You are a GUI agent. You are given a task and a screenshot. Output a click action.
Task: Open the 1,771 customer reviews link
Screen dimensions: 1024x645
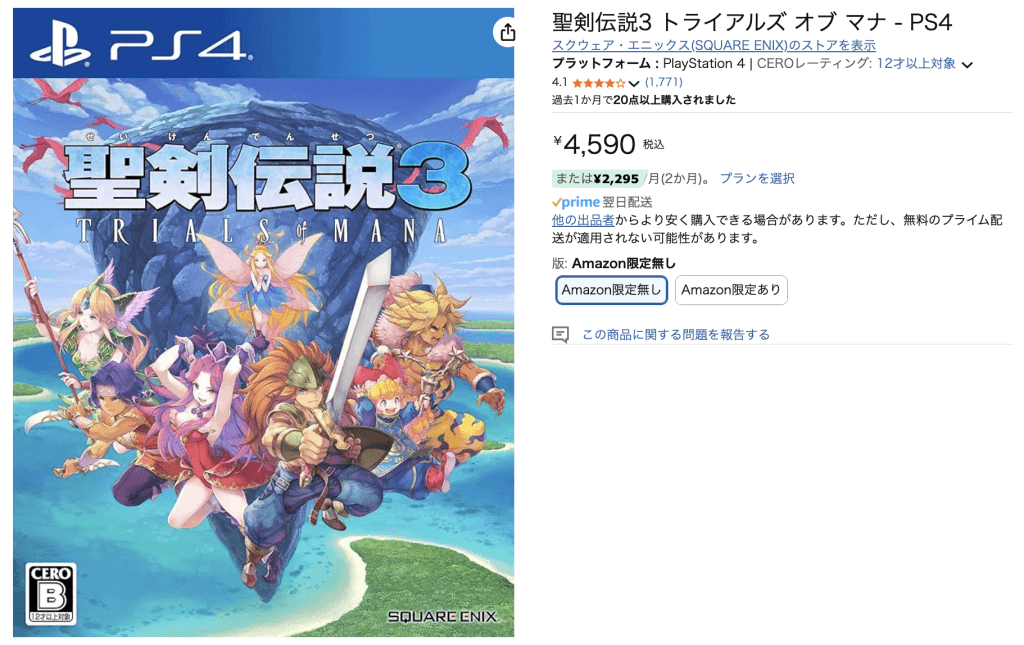click(664, 82)
